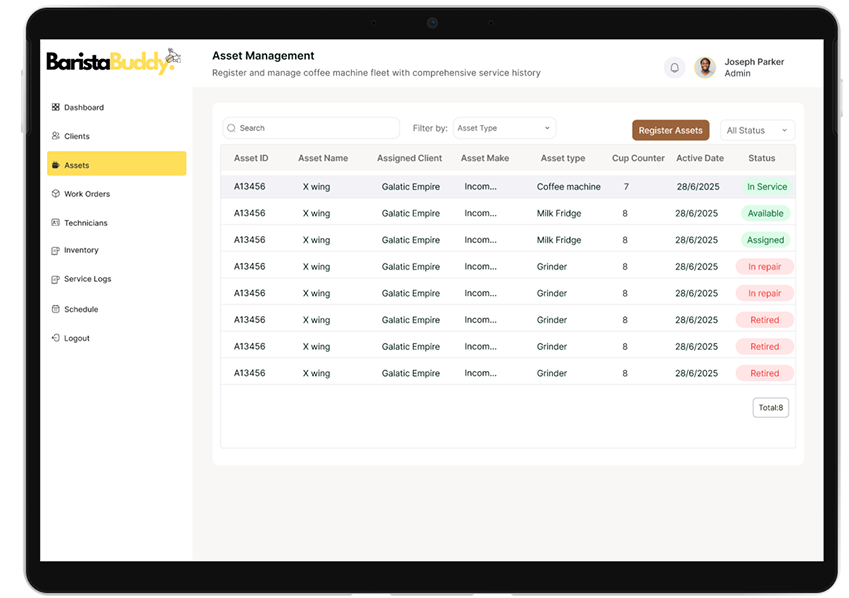The height and width of the screenshot is (598, 849).
Task: Click the In Service status badge
Action: coord(767,187)
